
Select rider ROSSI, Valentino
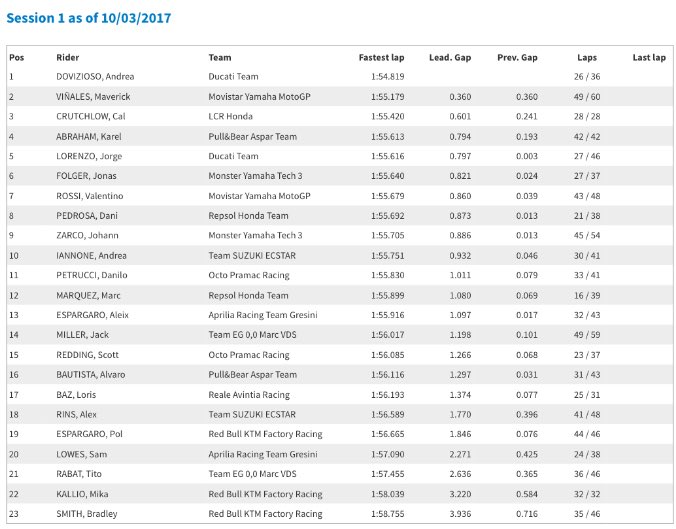[x=90, y=196]
